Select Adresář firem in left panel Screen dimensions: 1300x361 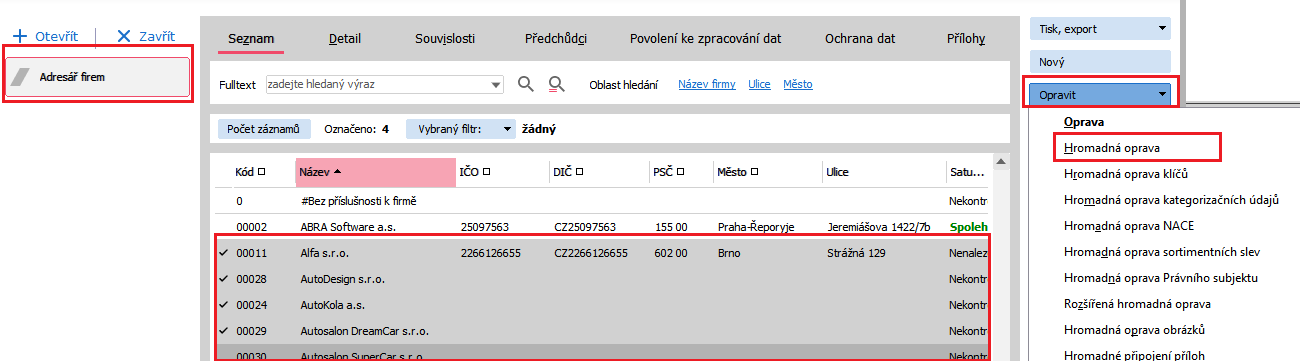pos(97,77)
